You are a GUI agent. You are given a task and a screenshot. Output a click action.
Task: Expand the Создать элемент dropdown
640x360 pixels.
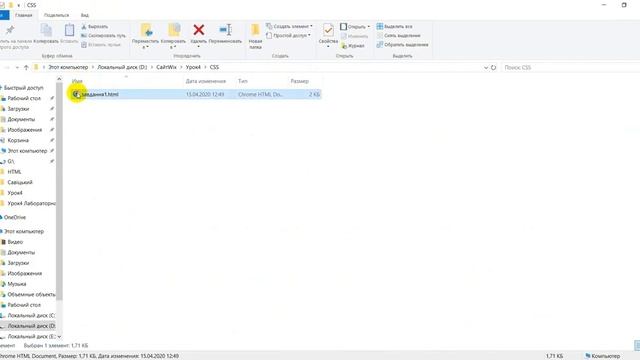tap(311, 26)
